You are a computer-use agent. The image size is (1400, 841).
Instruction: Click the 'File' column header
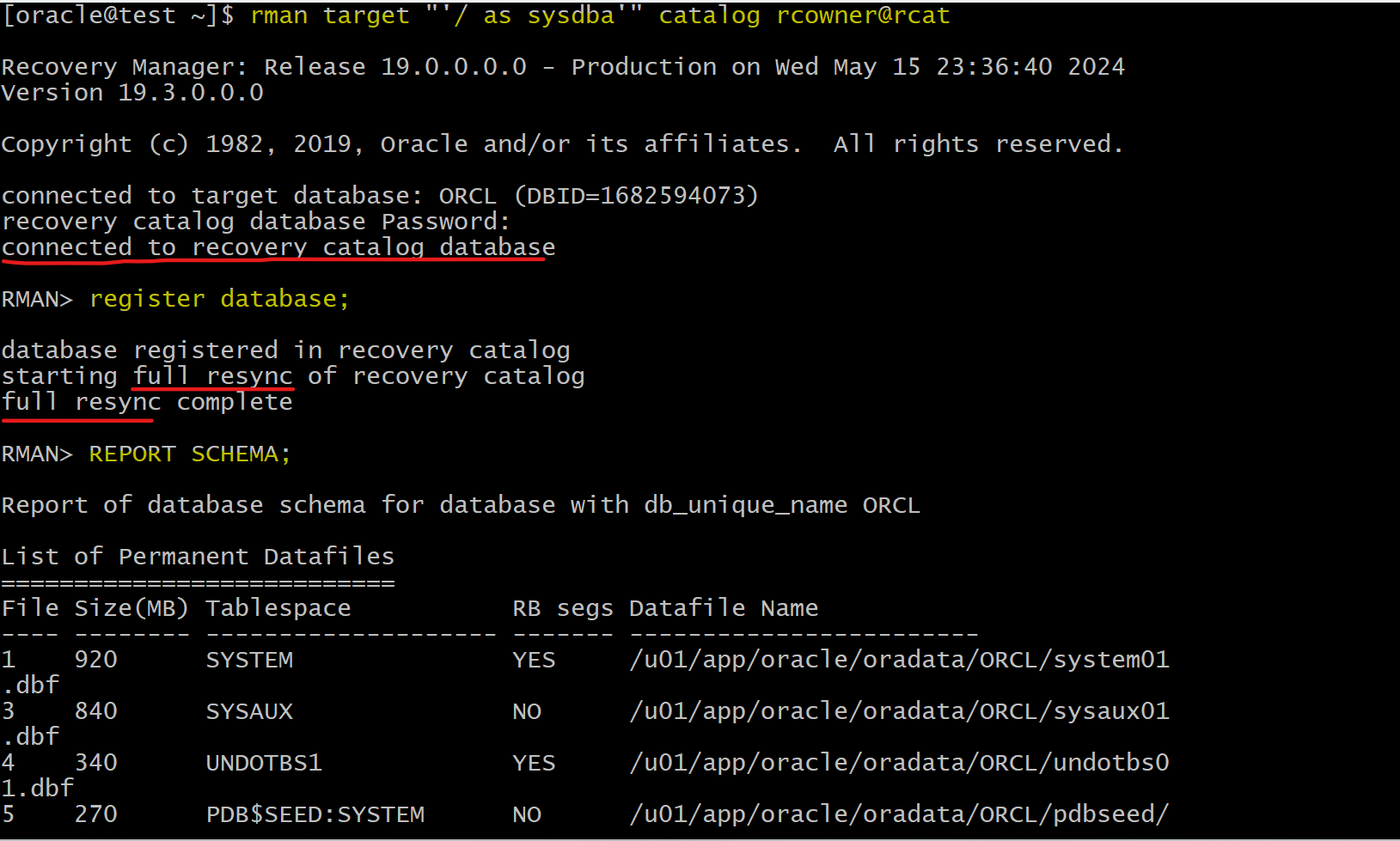click(30, 608)
